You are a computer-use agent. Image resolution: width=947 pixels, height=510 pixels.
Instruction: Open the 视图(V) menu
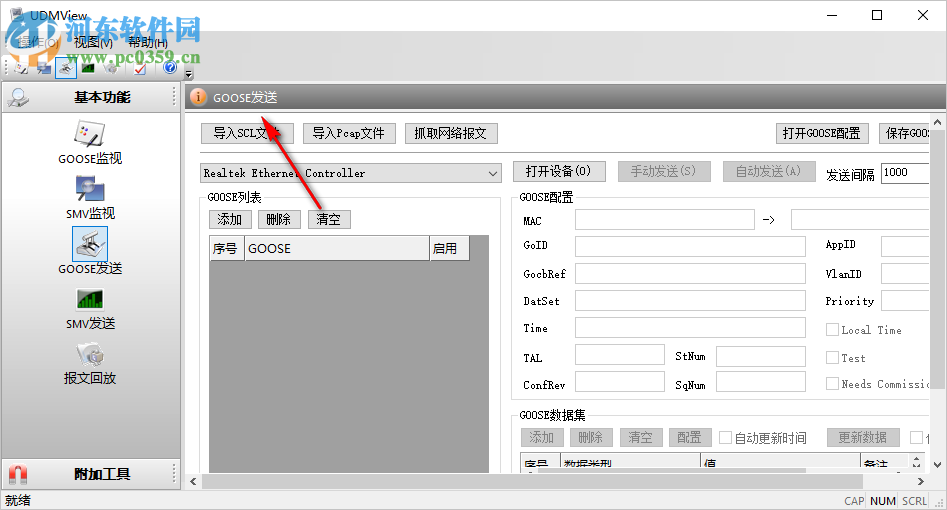93,42
